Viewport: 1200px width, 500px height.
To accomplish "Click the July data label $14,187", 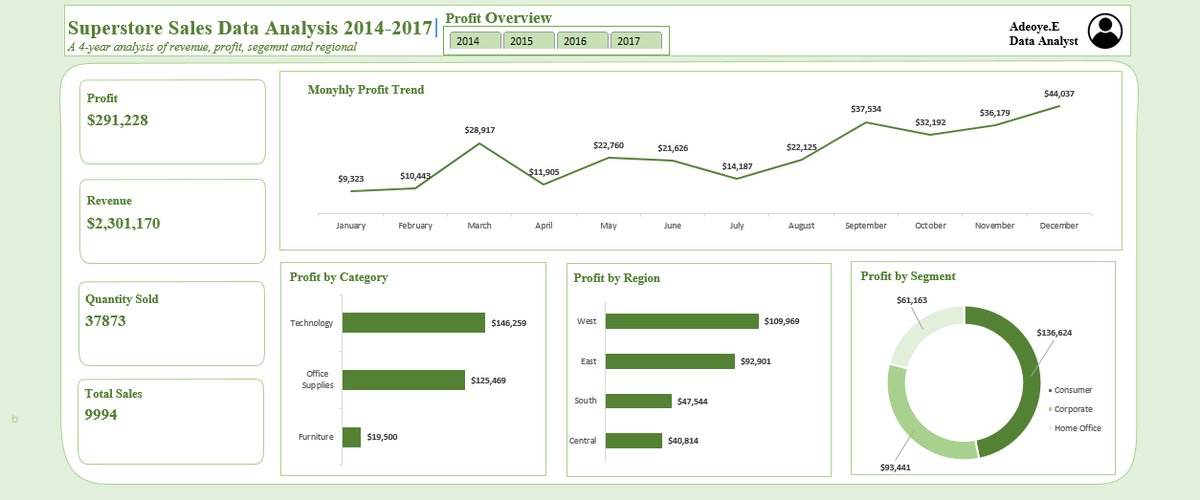I will coord(737,166).
